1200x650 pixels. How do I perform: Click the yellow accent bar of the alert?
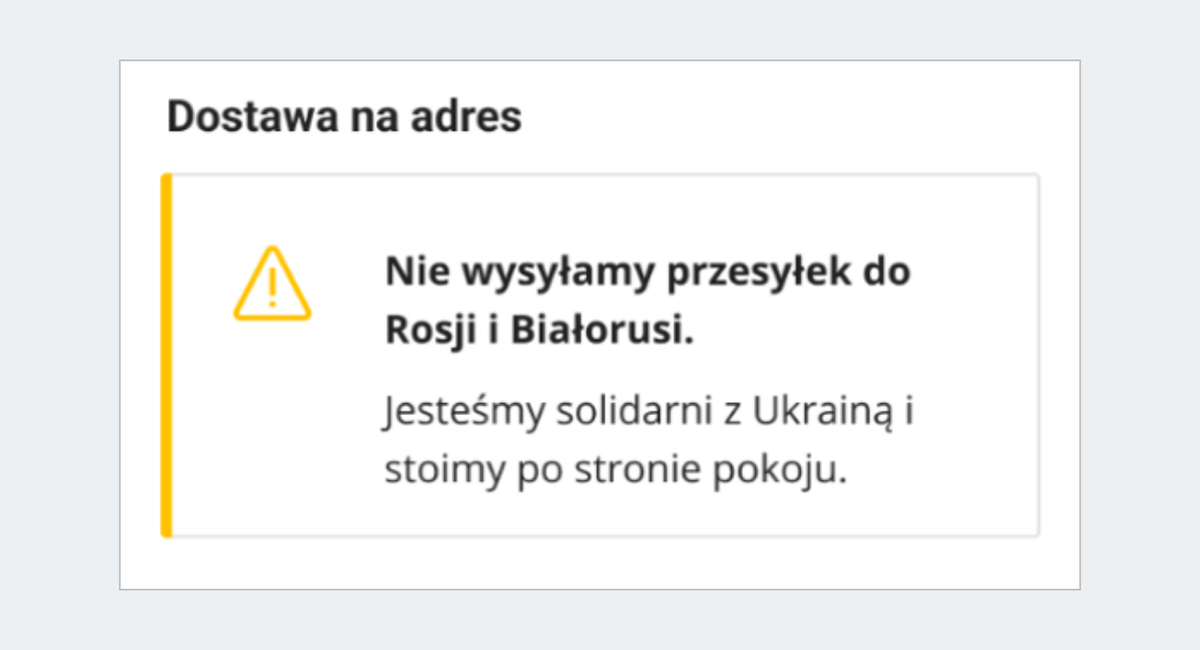167,355
